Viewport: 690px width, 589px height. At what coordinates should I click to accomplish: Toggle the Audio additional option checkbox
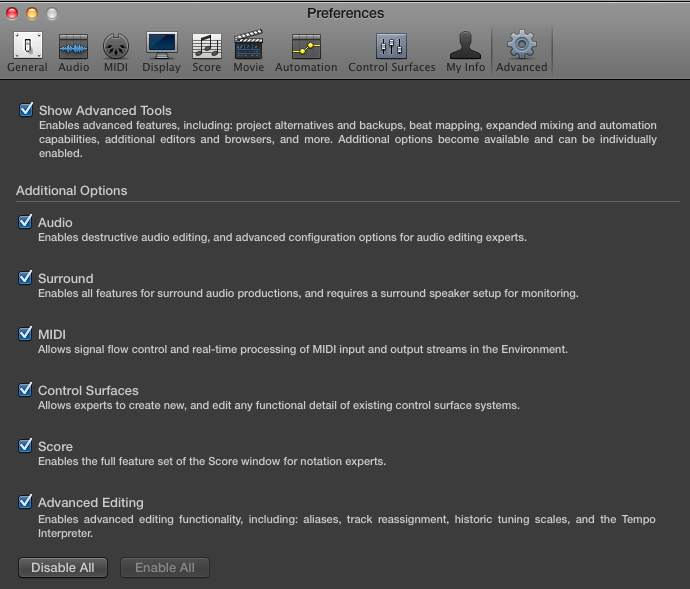tap(25, 221)
